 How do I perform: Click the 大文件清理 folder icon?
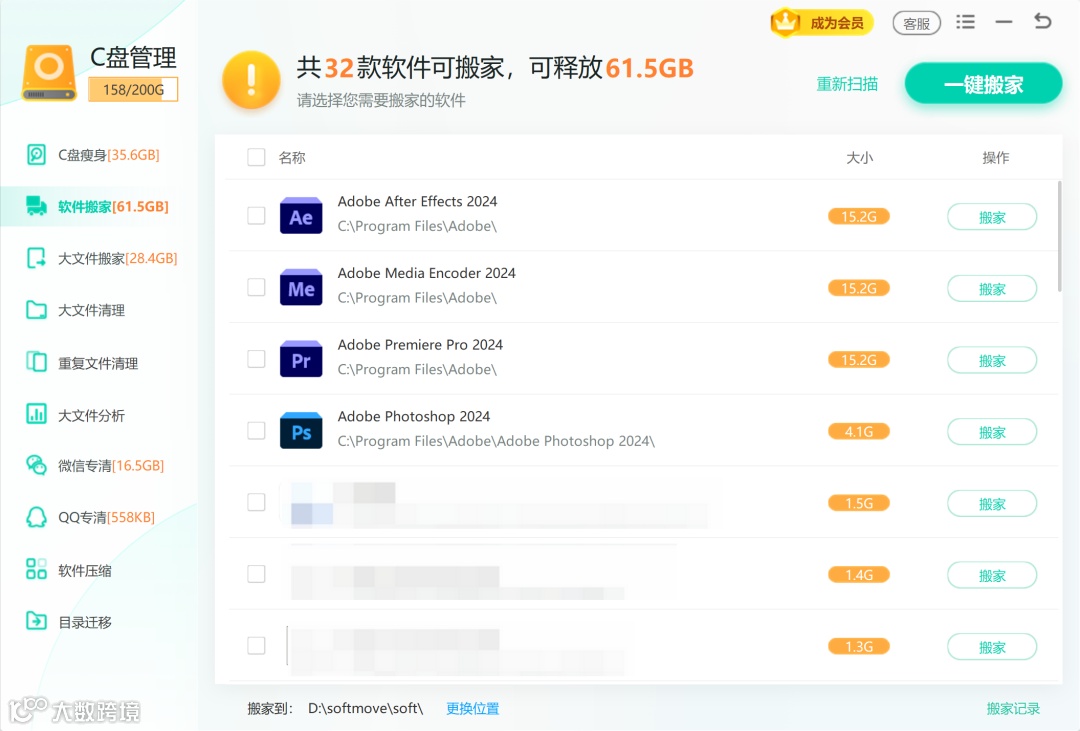[x=36, y=310]
